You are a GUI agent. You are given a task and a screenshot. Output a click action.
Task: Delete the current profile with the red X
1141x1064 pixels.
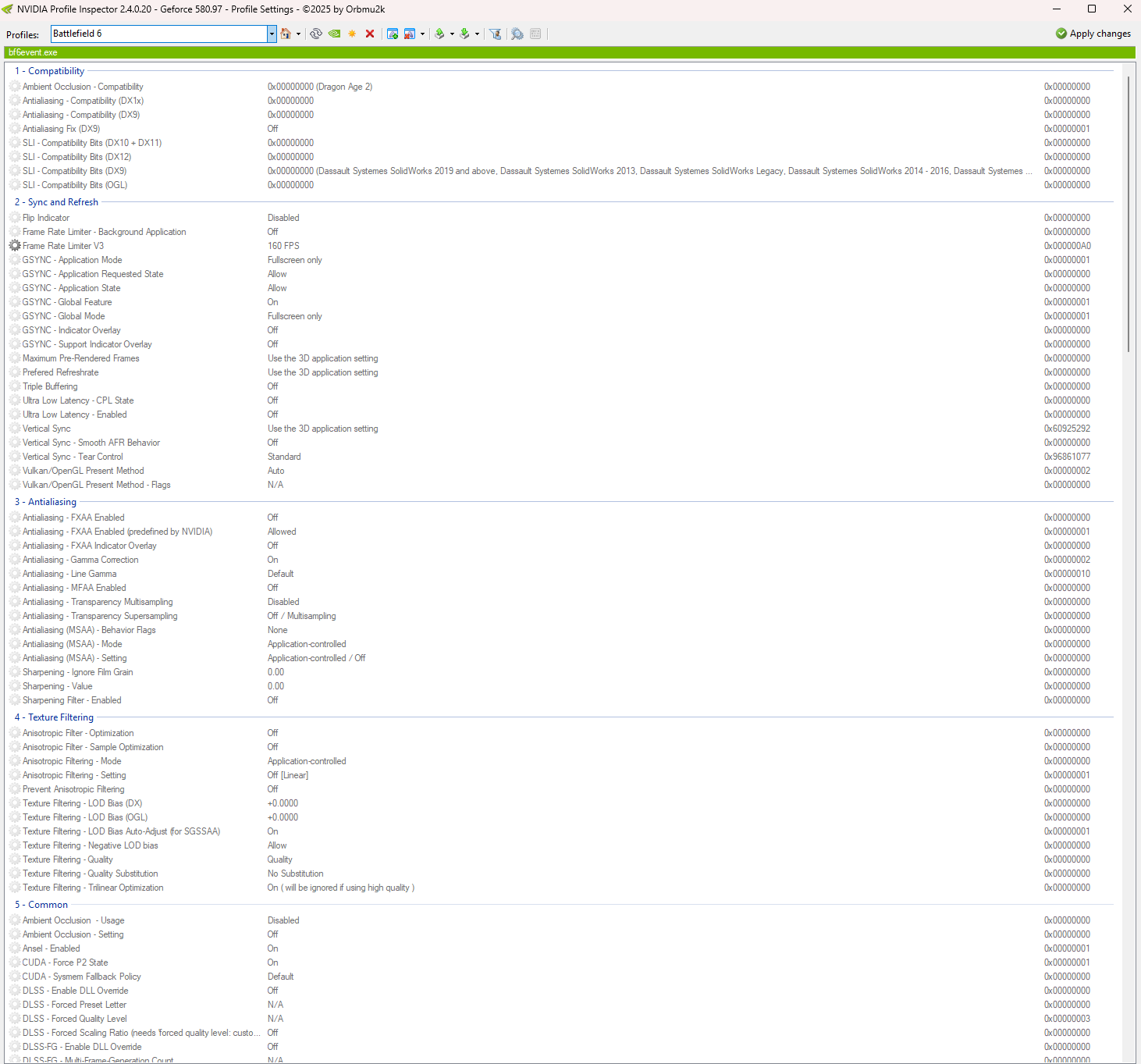click(370, 34)
